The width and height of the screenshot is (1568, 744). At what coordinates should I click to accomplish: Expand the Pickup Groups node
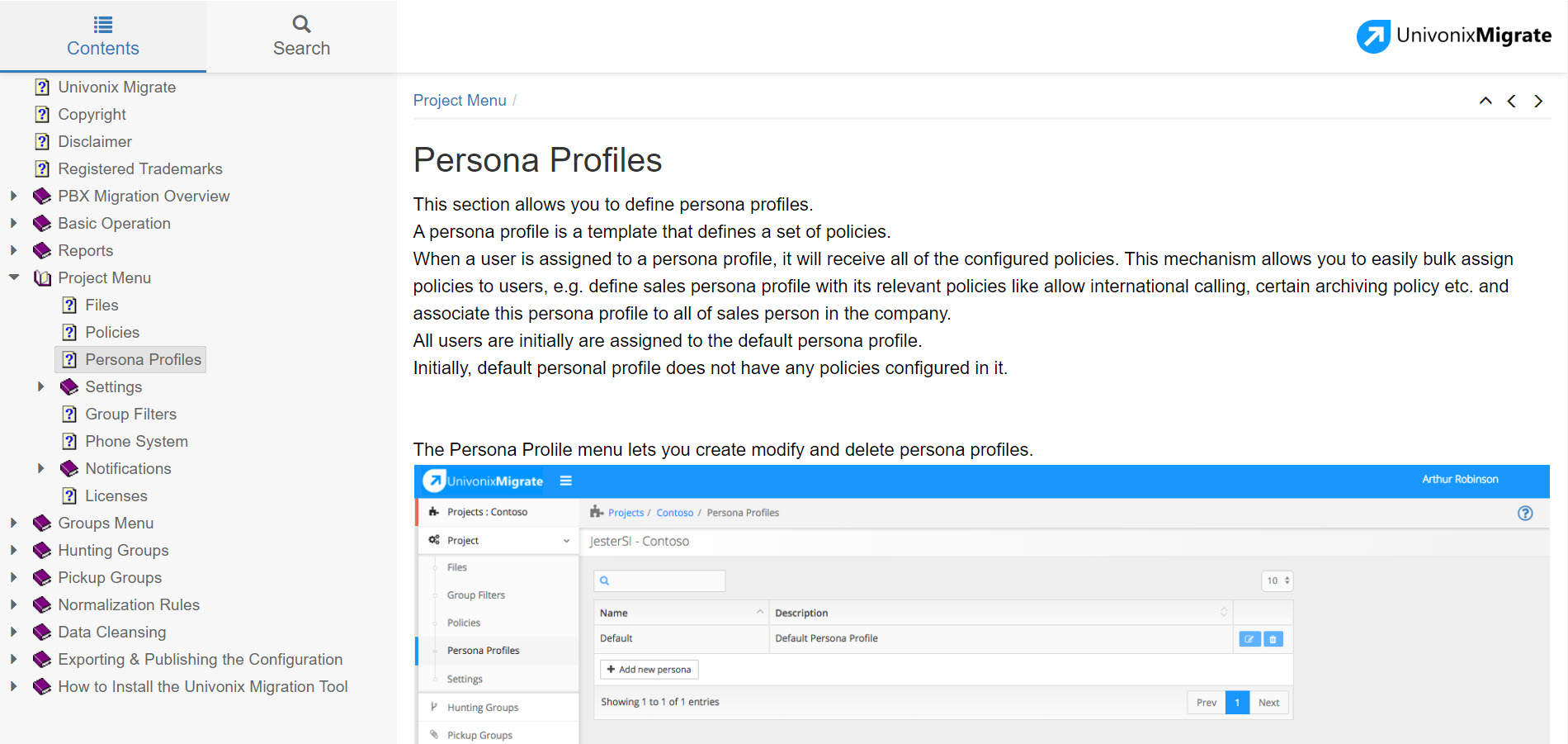coord(13,577)
